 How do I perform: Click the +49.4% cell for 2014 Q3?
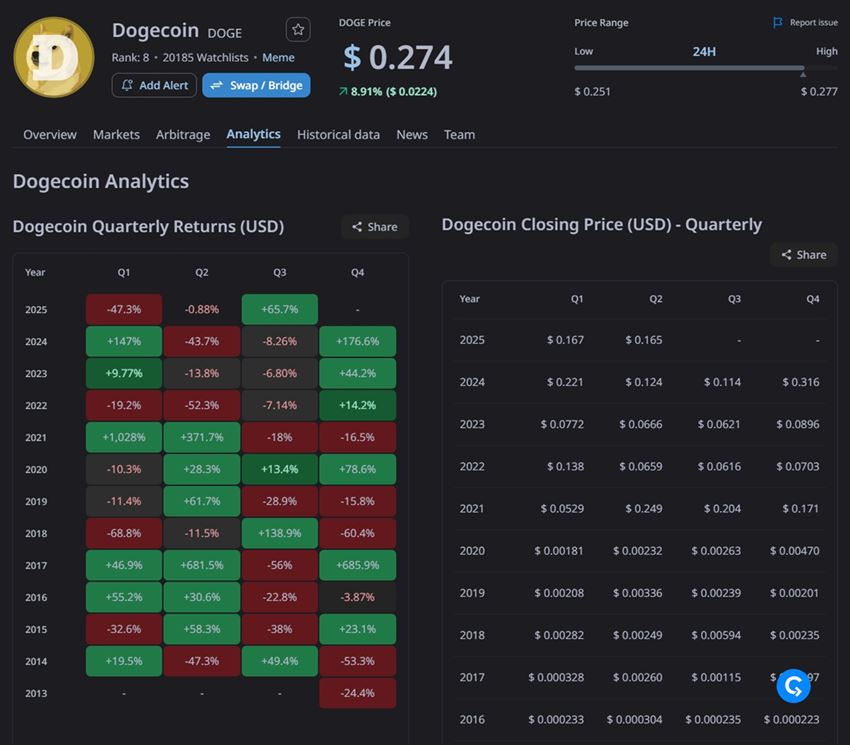coord(280,661)
